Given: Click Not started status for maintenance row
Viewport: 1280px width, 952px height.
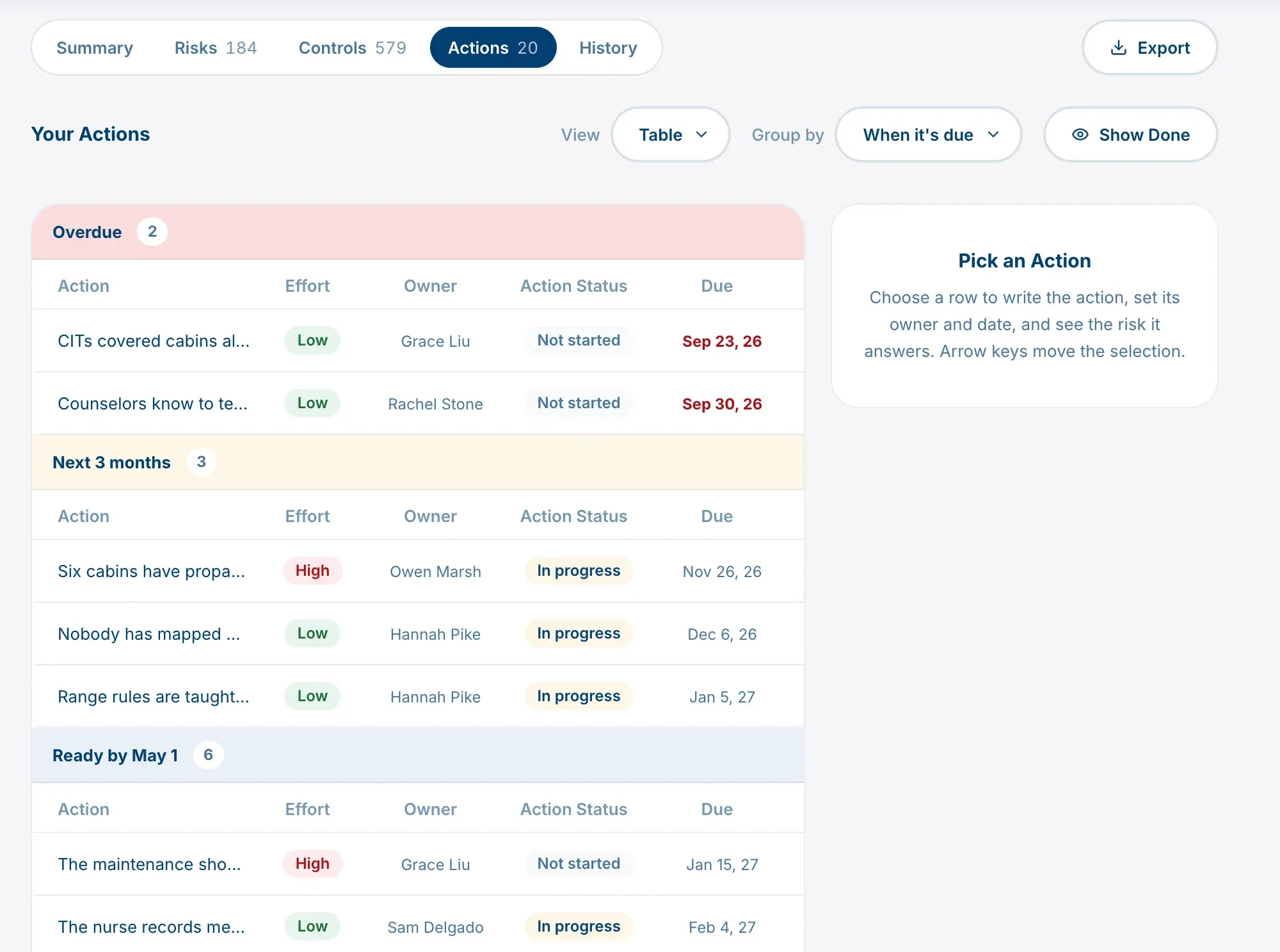Looking at the screenshot, I should [x=579, y=864].
